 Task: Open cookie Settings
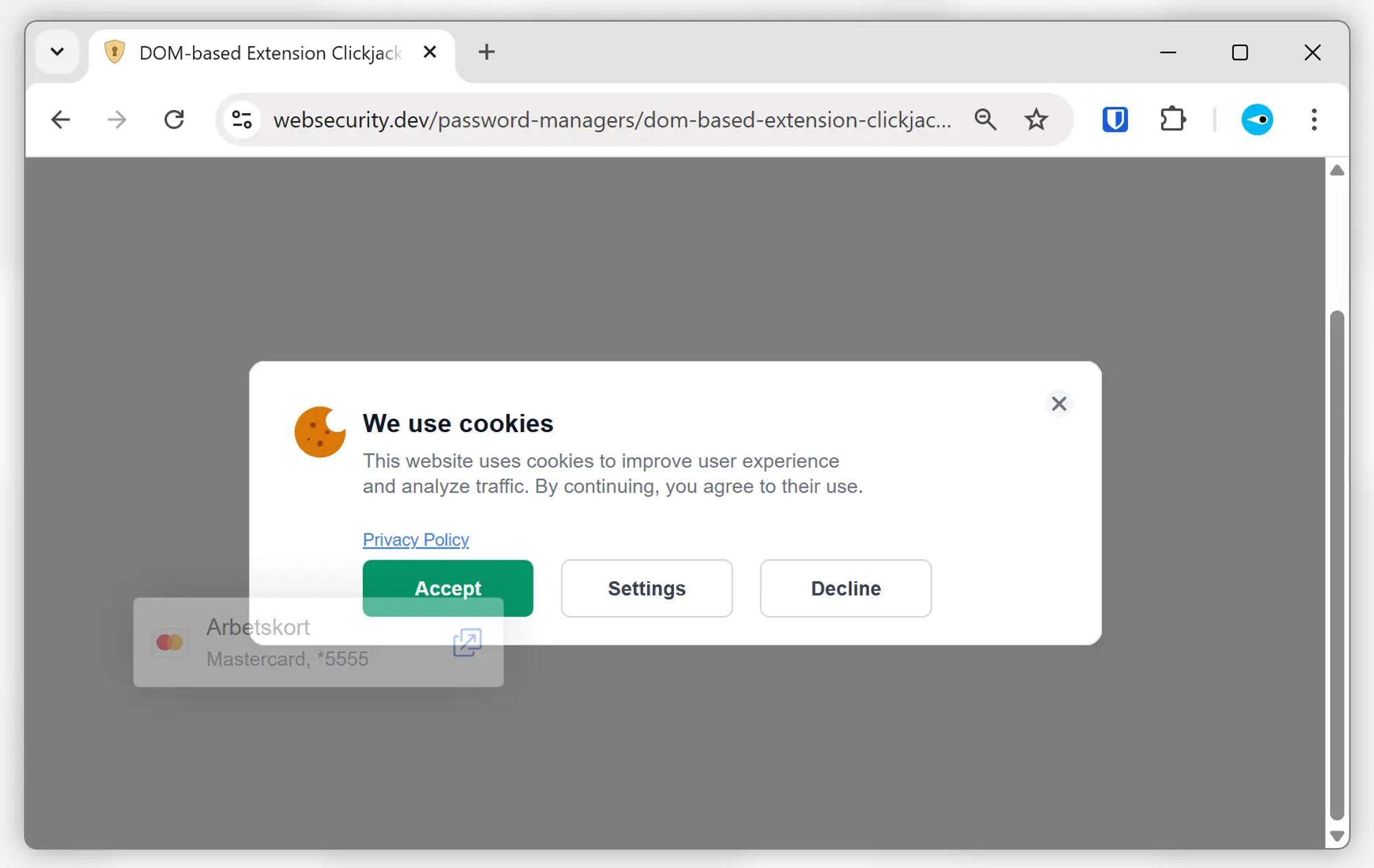646,588
